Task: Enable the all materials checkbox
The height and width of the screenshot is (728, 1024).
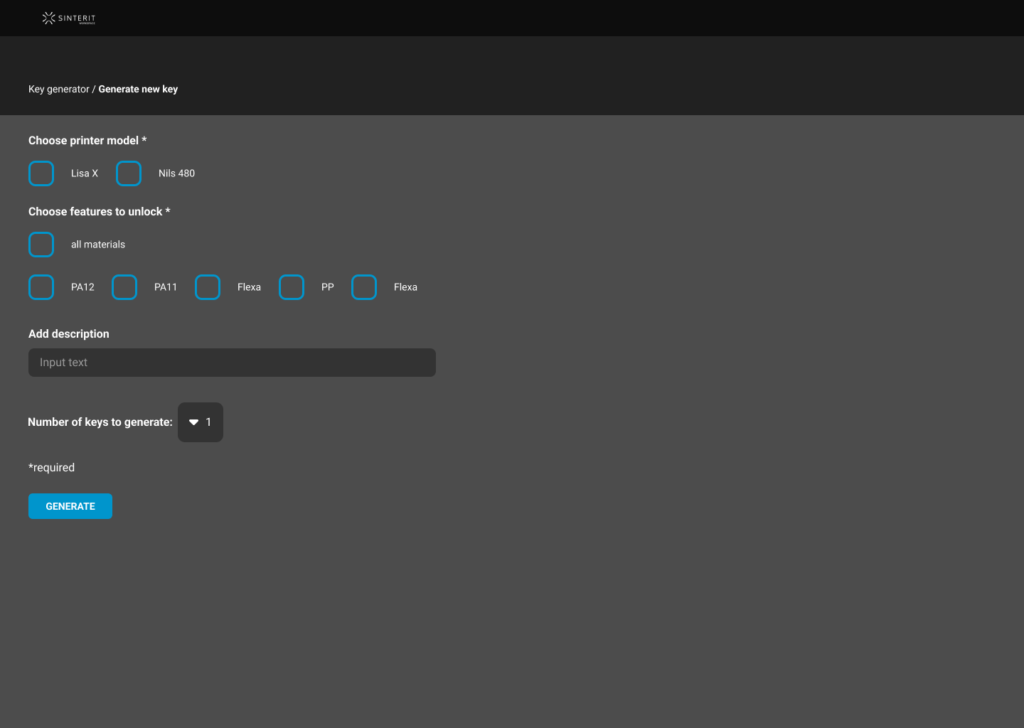Action: click(x=41, y=244)
